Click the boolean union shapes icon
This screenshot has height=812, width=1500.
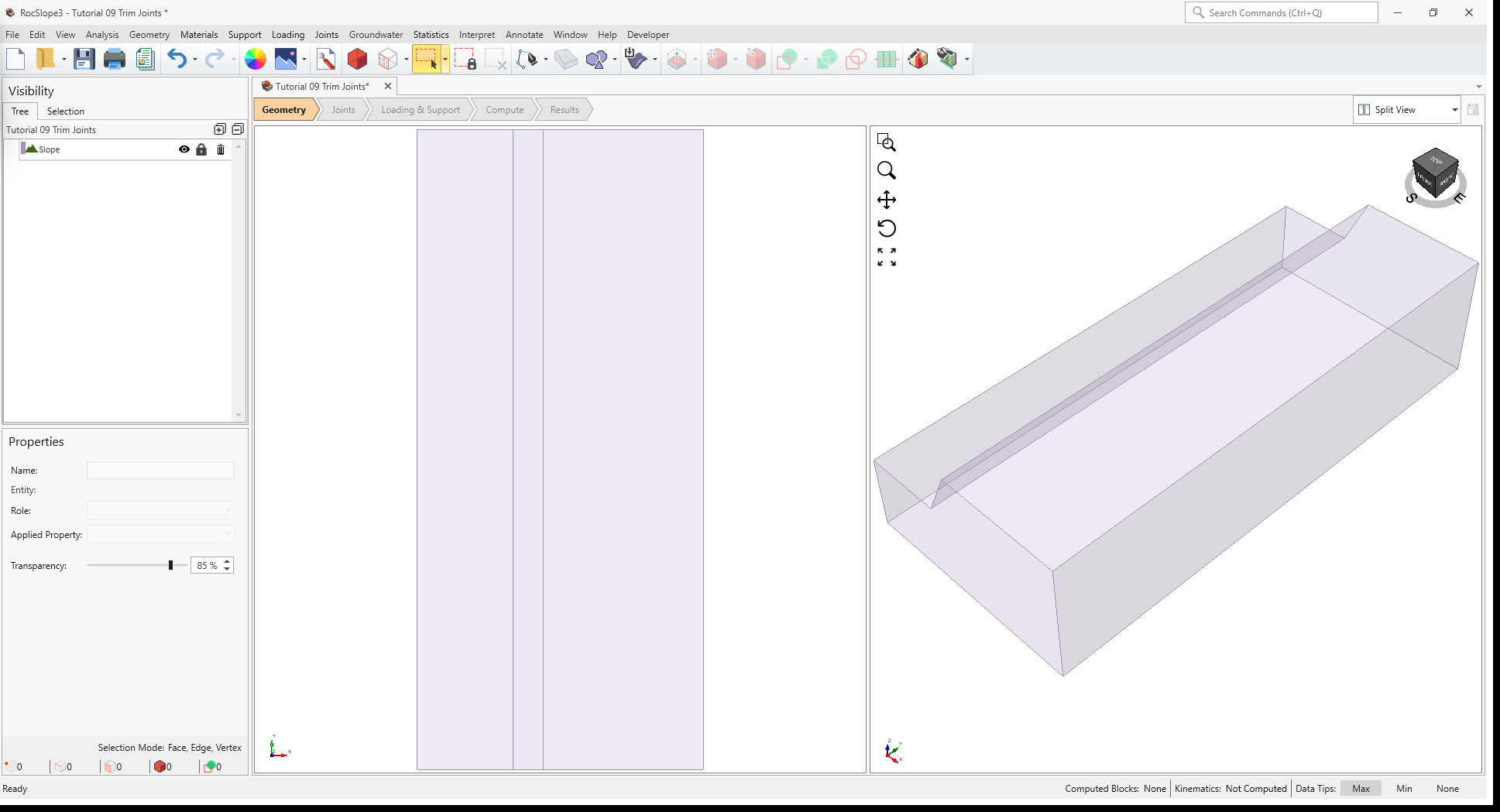(x=788, y=59)
